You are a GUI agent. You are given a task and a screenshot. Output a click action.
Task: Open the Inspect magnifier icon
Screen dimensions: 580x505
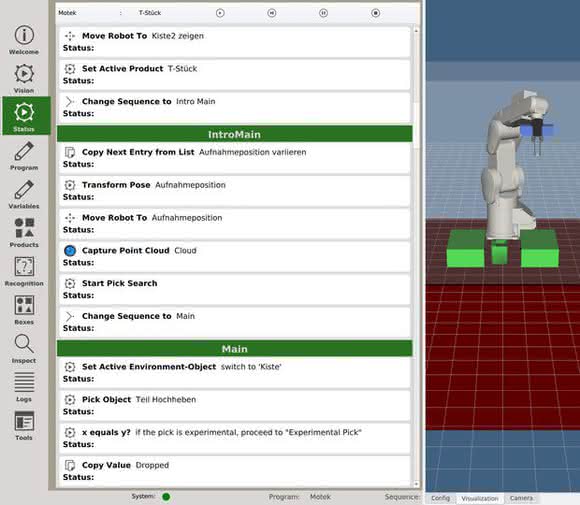click(24, 349)
